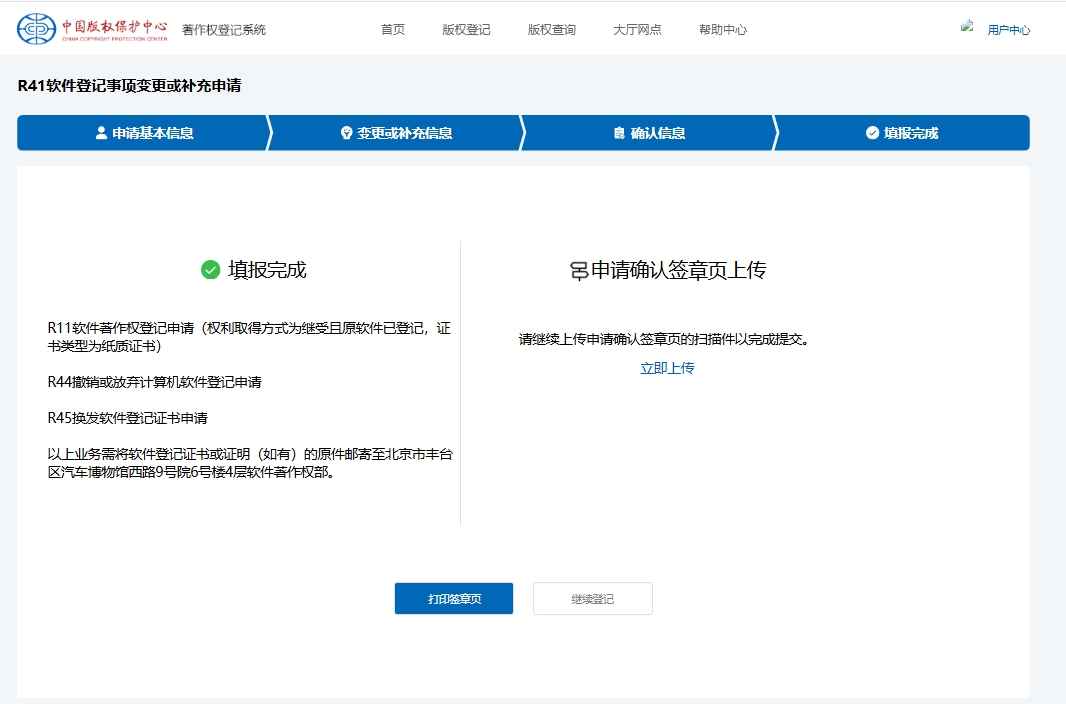This screenshot has width=1066, height=704.
Task: Click the lightbulb icon in 变更或补充信息 step
Action: coord(347,133)
